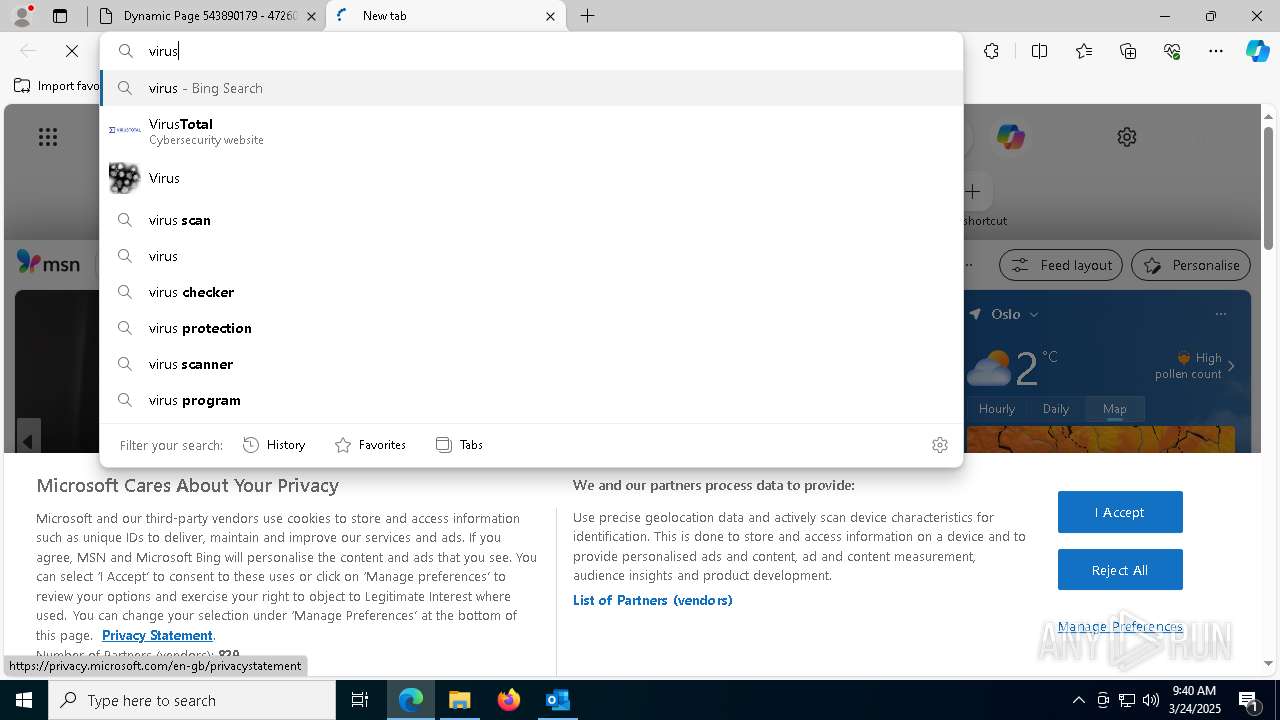Filter search by History

pyautogui.click(x=275, y=445)
